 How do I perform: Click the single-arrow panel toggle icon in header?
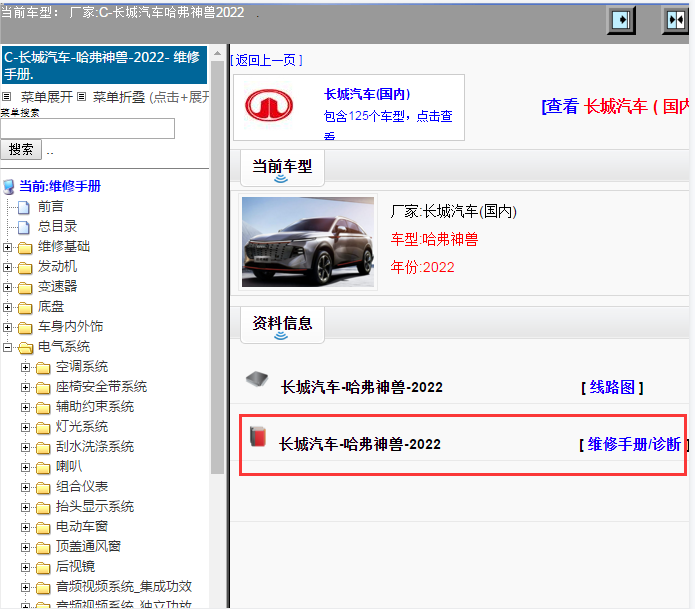pos(621,20)
